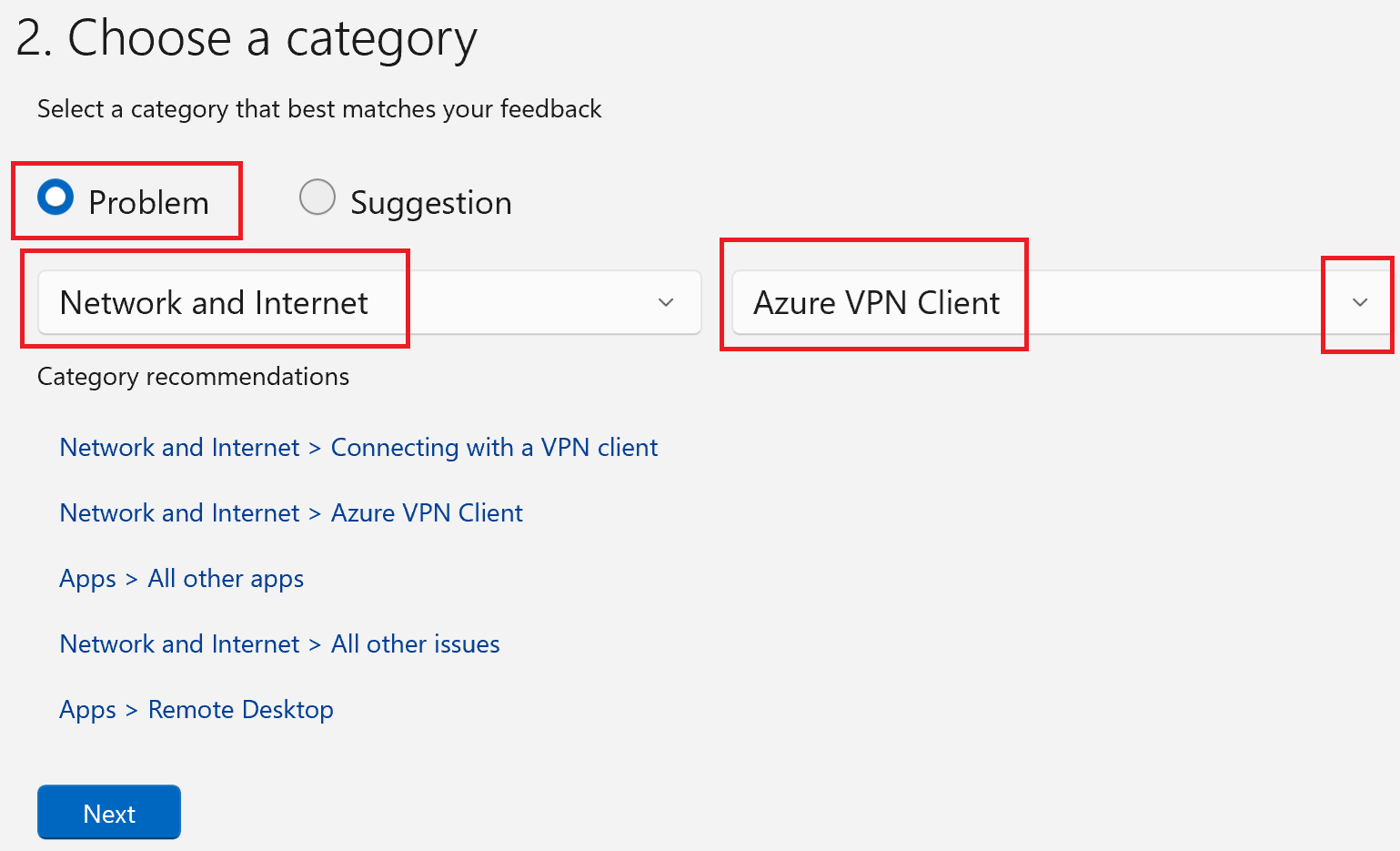
Task: Expand the Network and Internet category chevron
Action: point(666,302)
